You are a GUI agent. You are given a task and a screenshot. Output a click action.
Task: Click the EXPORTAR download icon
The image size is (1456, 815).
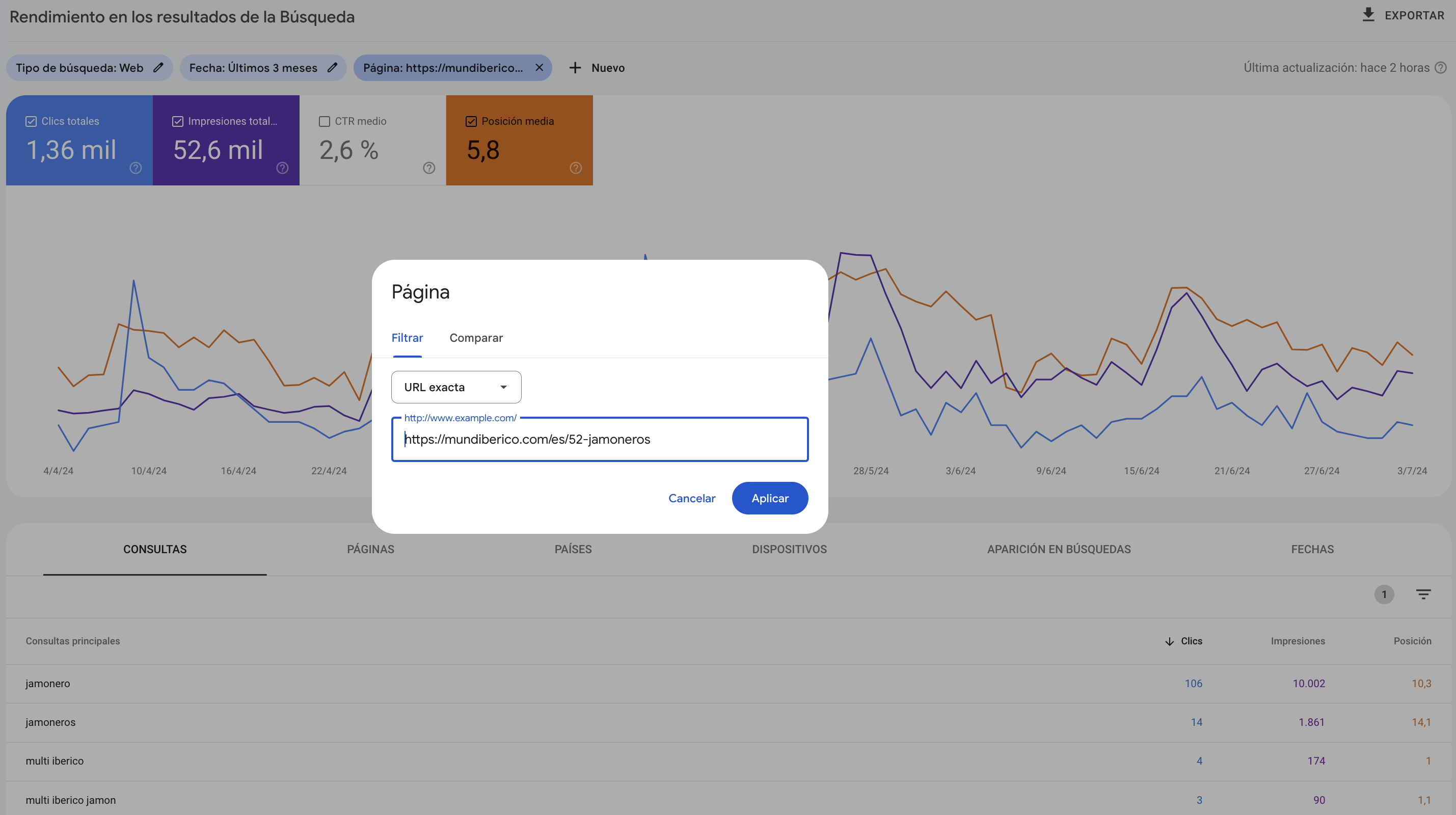[x=1368, y=15]
